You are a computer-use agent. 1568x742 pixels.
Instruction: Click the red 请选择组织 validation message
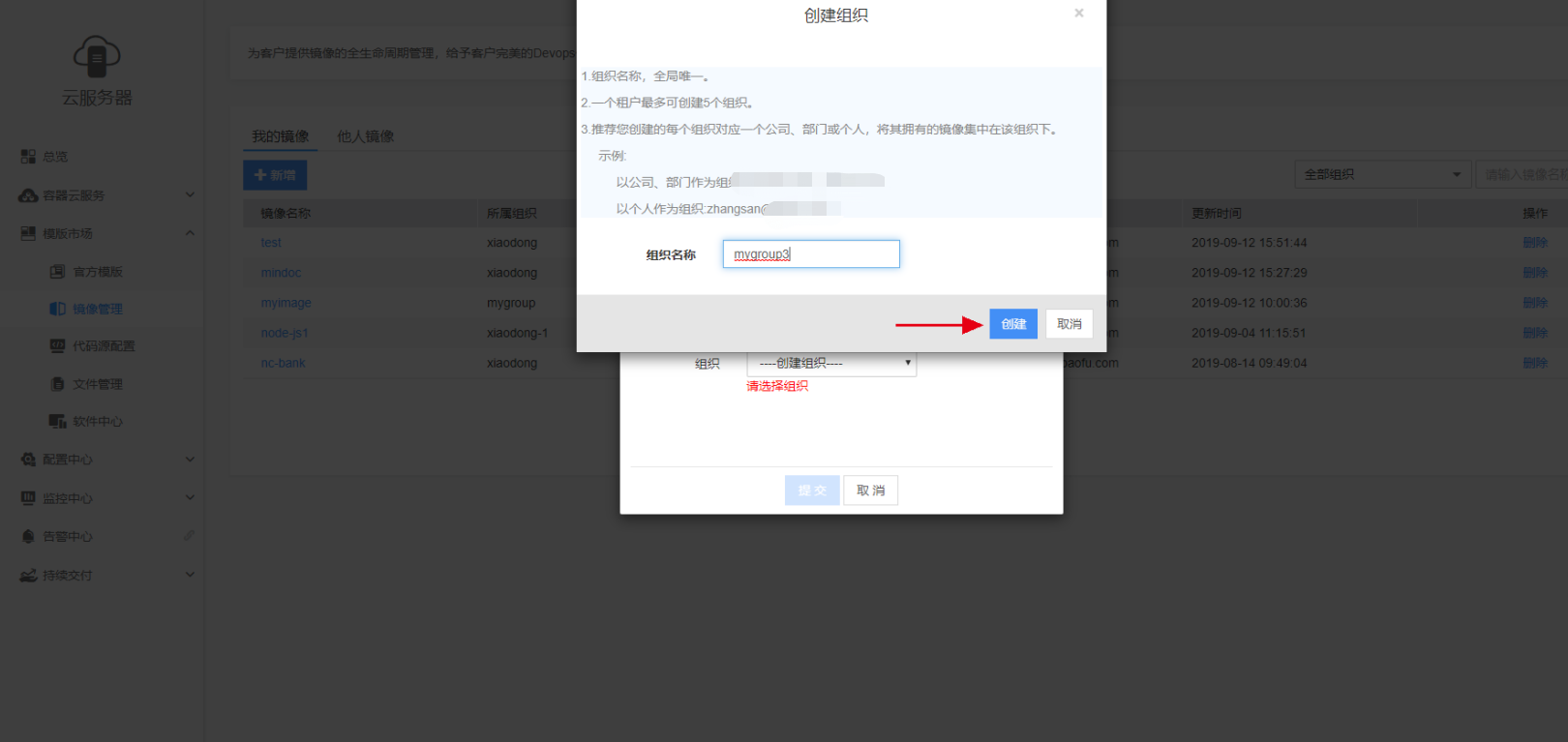pos(777,386)
